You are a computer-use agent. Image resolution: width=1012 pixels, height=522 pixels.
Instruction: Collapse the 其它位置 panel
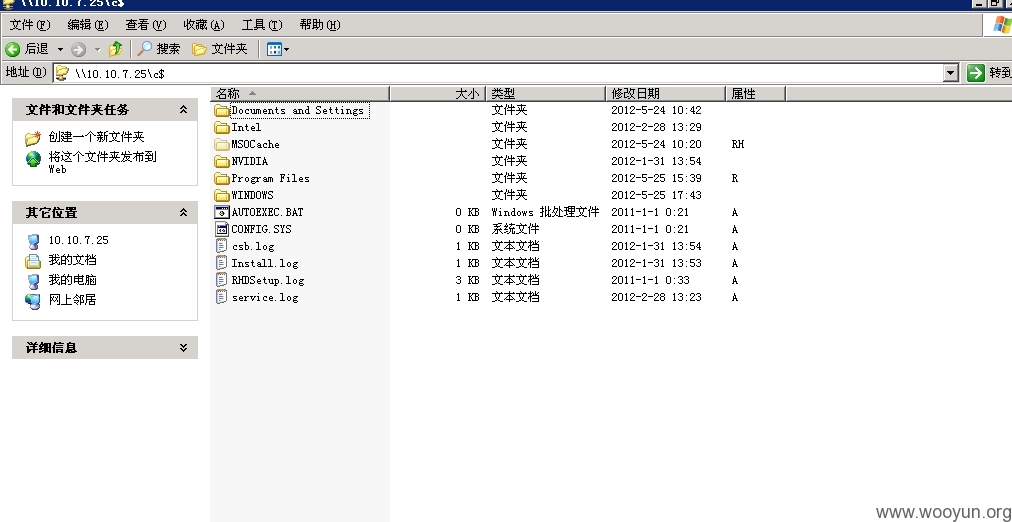(x=183, y=212)
